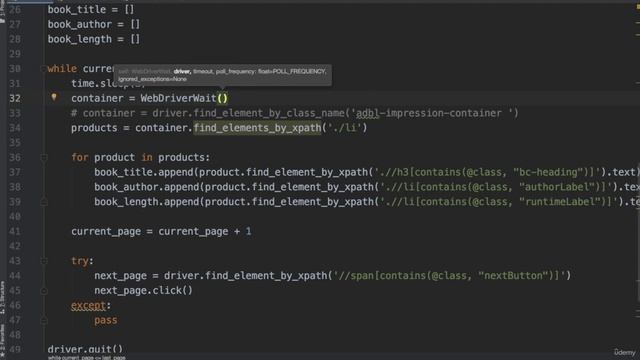
Task: Click 'container' variable on line 32
Action: [97, 98]
